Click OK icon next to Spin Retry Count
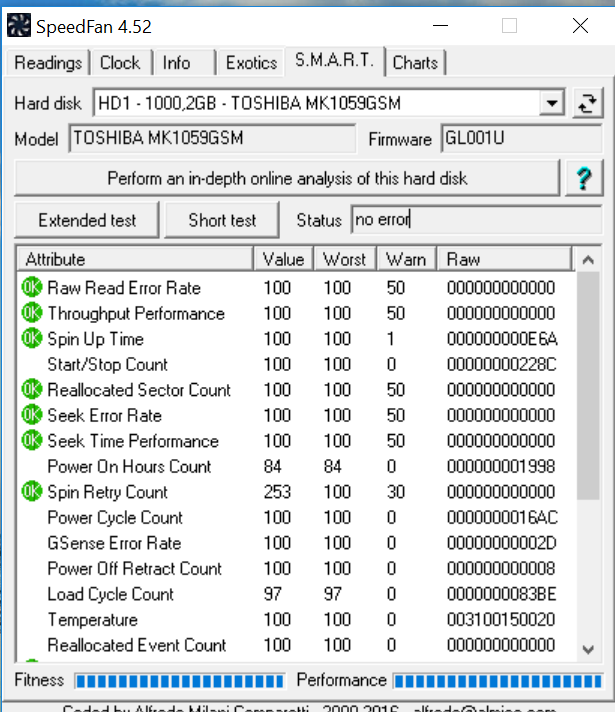 click(32, 492)
